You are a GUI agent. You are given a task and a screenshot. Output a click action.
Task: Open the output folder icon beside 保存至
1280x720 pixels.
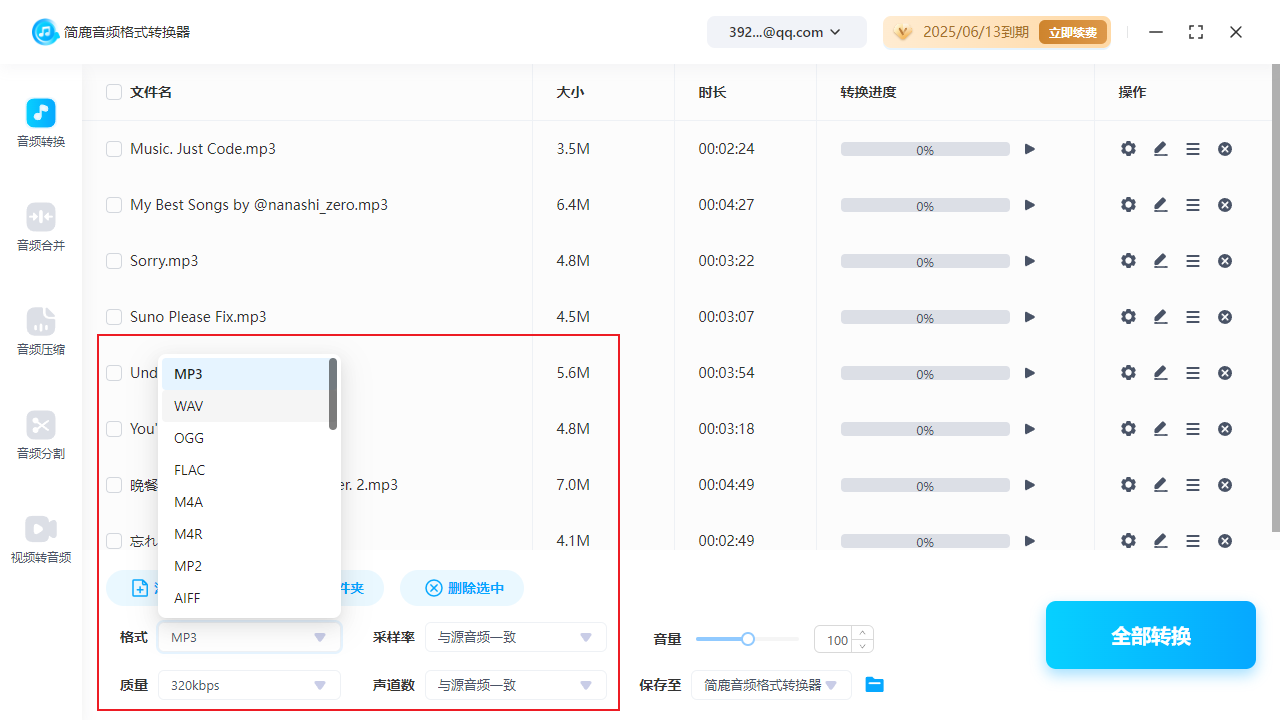[x=874, y=685]
